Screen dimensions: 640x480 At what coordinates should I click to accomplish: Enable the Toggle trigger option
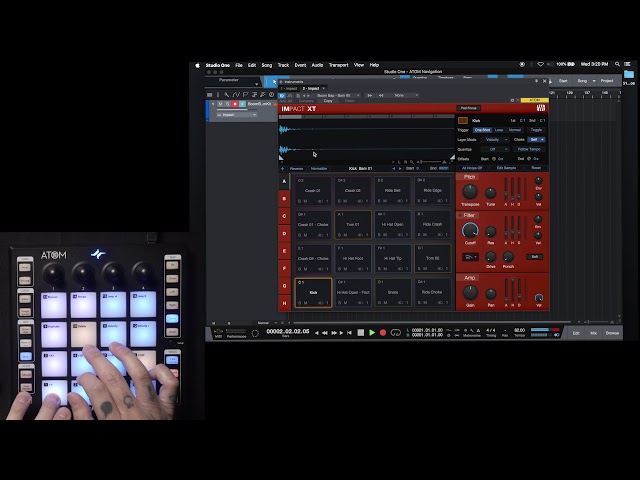pos(536,130)
